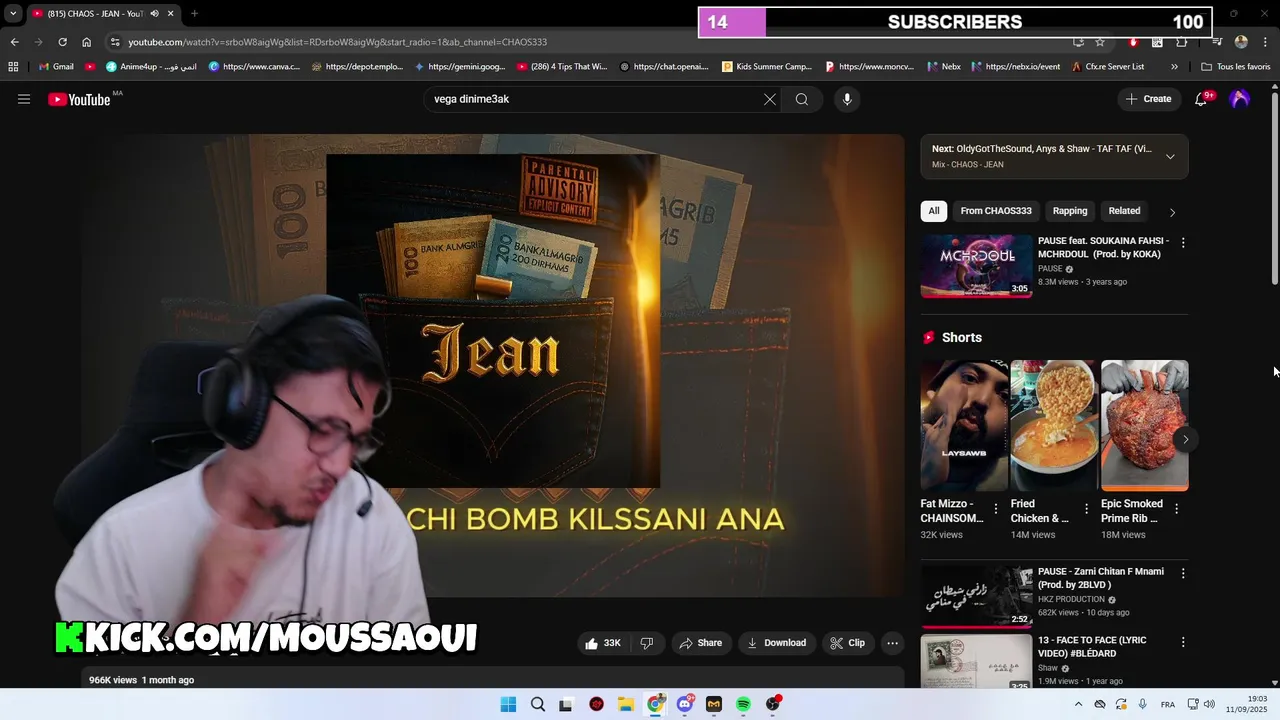1280x720 pixels.
Task: Open the MCHRDOUL video thumbnail
Action: [x=976, y=266]
